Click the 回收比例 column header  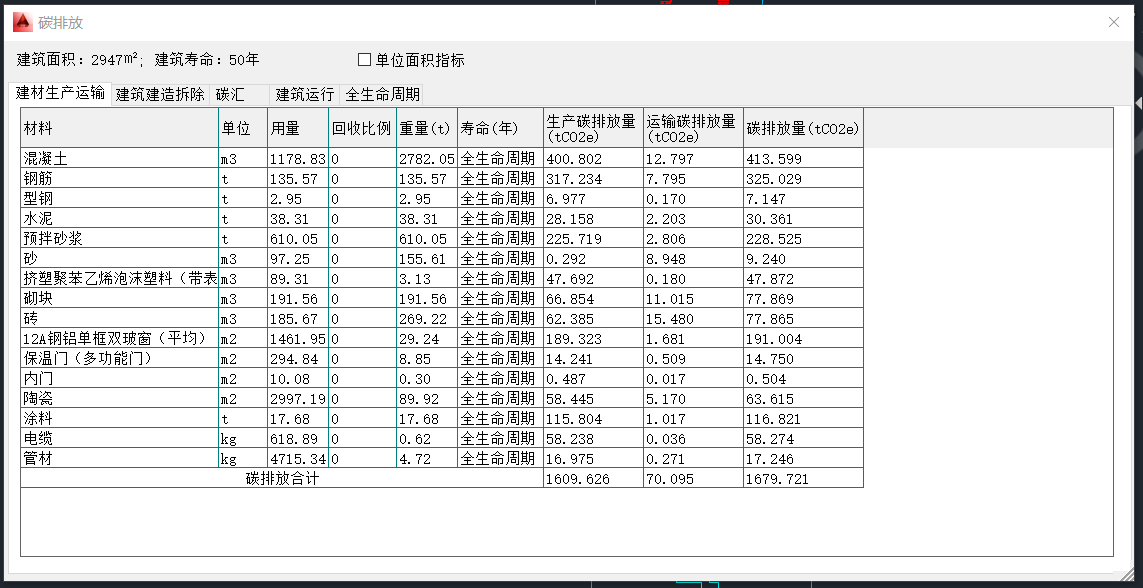click(362, 129)
